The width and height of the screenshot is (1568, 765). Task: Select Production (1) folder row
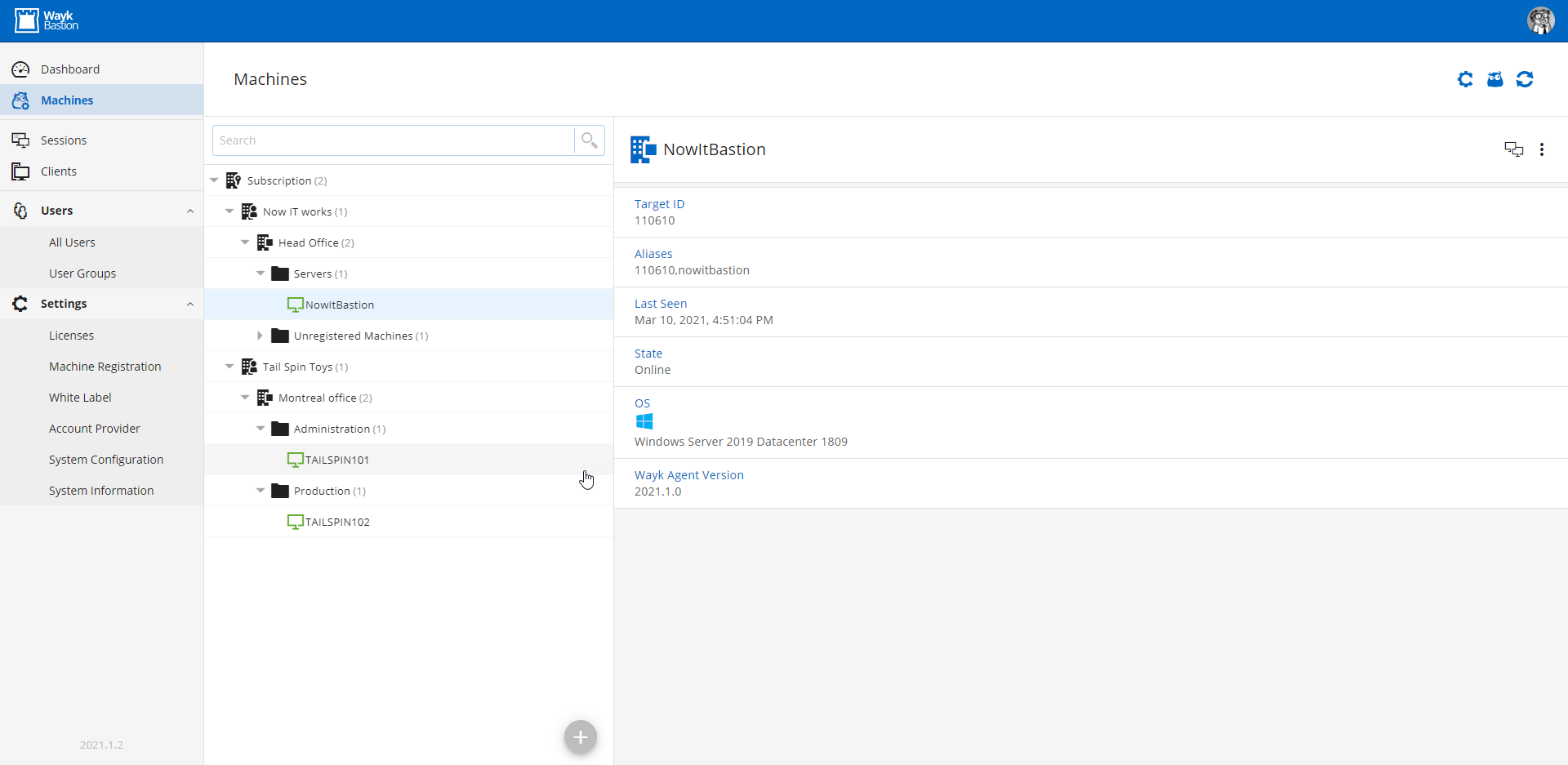pyautogui.click(x=408, y=491)
